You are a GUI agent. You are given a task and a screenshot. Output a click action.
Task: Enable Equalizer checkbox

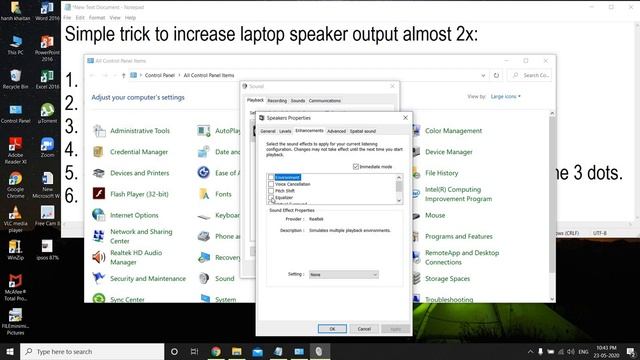(271, 197)
